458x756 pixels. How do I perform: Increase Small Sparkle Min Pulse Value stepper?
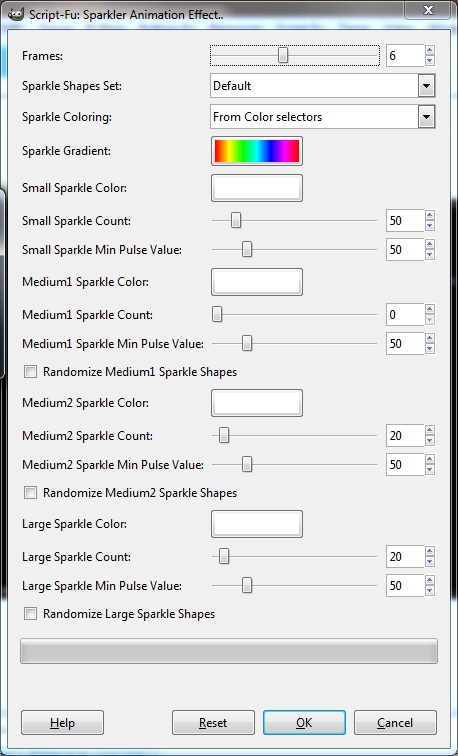(430, 244)
